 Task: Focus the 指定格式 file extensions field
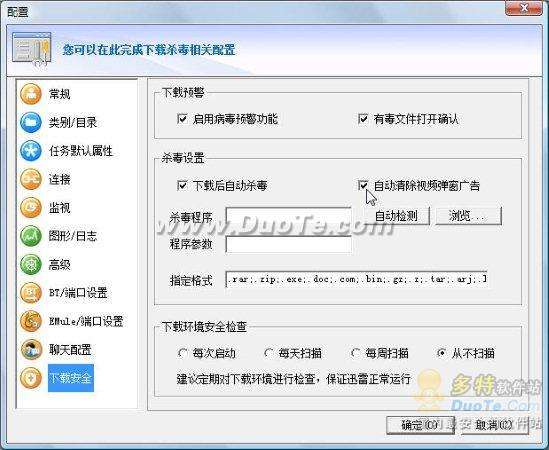pyautogui.click(x=356, y=279)
